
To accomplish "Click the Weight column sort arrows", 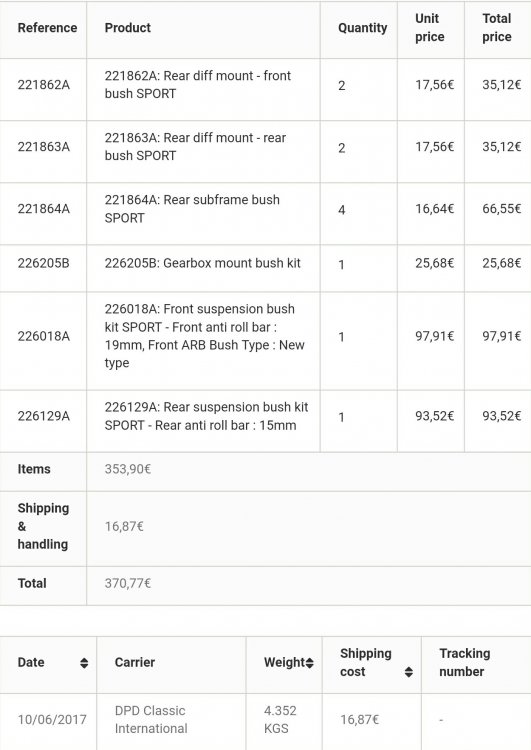I will click(x=310, y=663).
